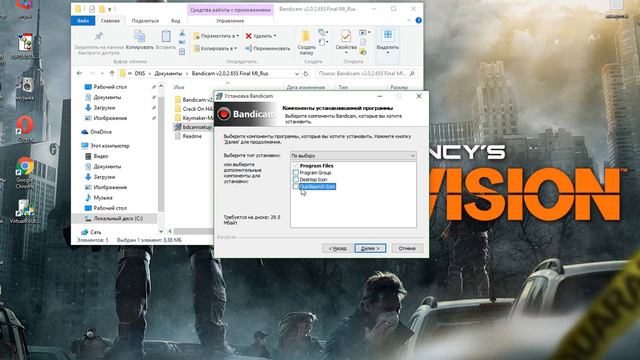Click the Копировать ribbon icon in Explorer
Image resolution: width=640 pixels, height=360 pixels.
(140, 37)
